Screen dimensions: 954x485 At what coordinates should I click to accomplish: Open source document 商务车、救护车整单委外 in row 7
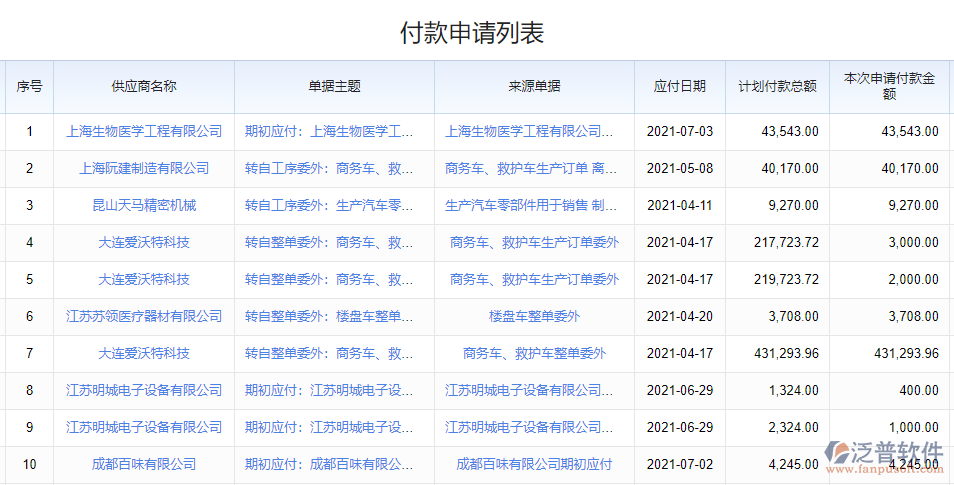[534, 353]
